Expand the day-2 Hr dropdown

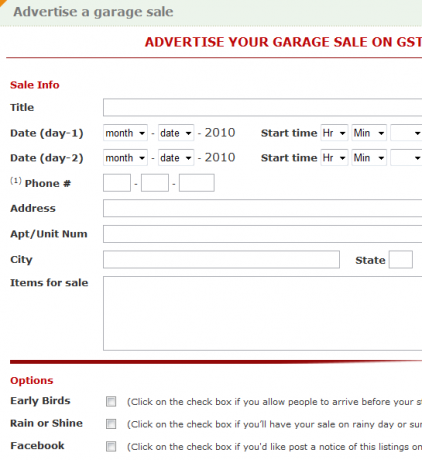[x=334, y=157]
